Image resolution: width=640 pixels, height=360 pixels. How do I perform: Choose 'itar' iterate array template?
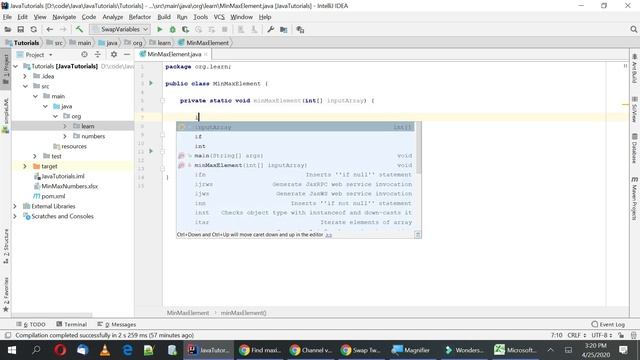296,222
